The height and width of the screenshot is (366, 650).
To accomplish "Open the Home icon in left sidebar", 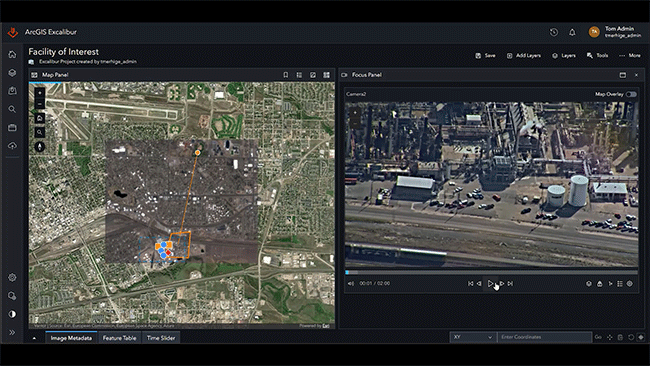I will [x=12, y=54].
